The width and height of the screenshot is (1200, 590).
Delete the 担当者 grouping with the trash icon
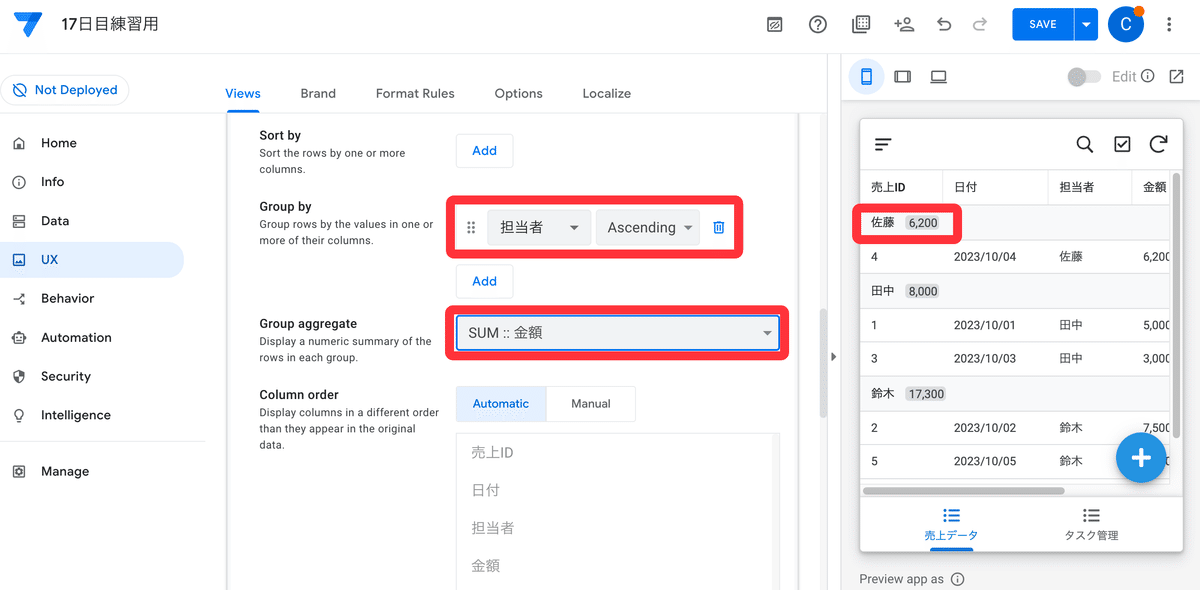pyautogui.click(x=718, y=227)
